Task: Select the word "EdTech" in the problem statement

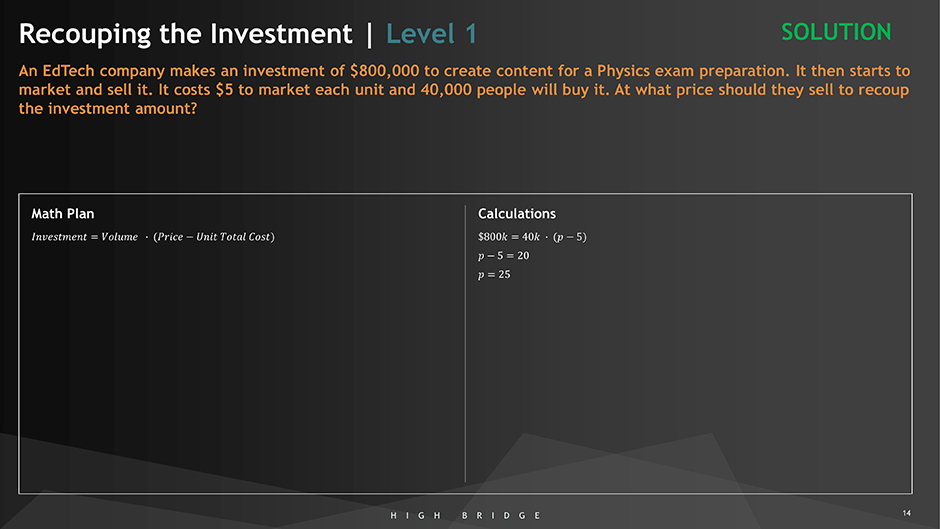Action: click(x=69, y=72)
